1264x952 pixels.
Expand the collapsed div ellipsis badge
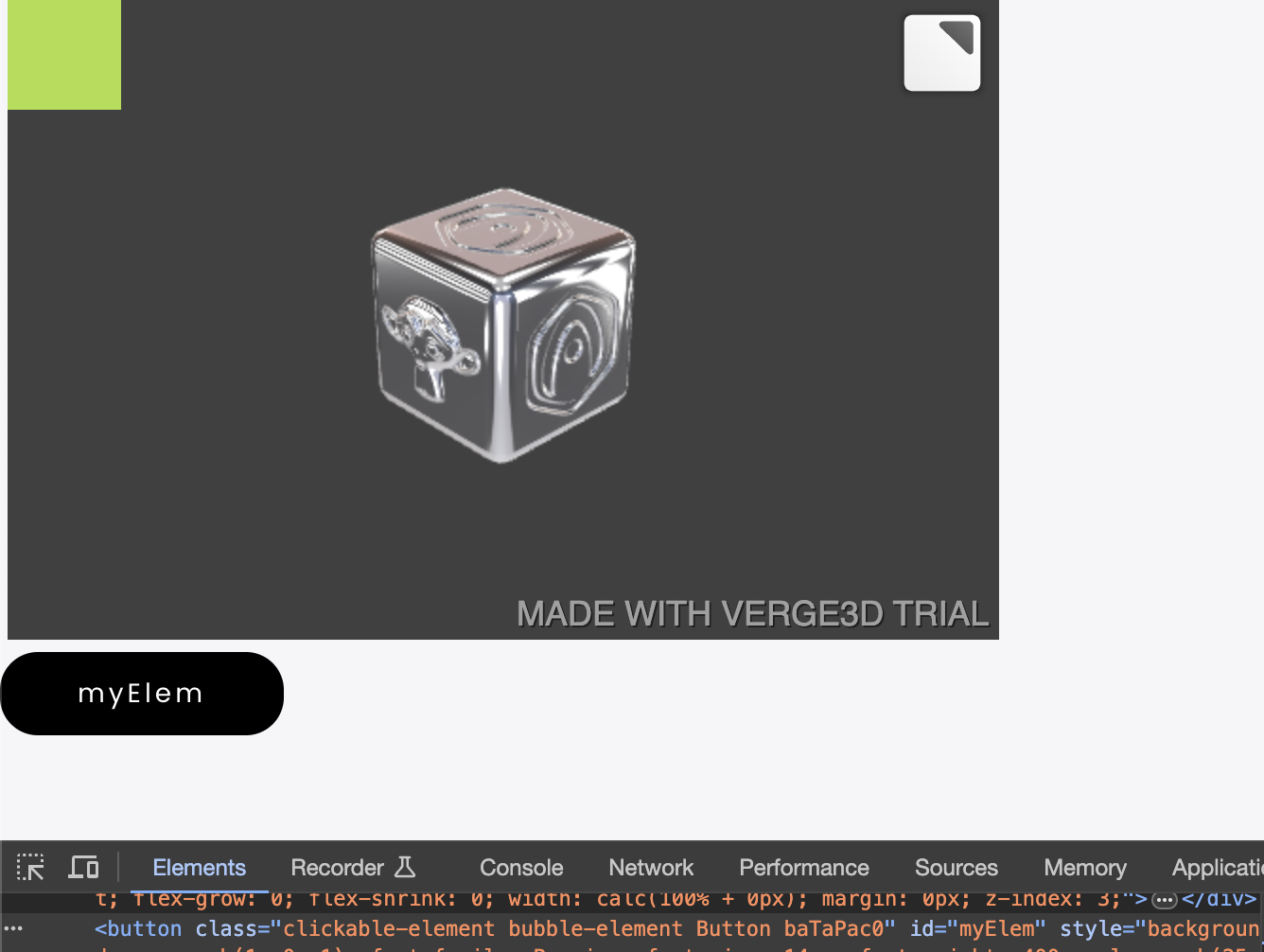click(x=1164, y=900)
